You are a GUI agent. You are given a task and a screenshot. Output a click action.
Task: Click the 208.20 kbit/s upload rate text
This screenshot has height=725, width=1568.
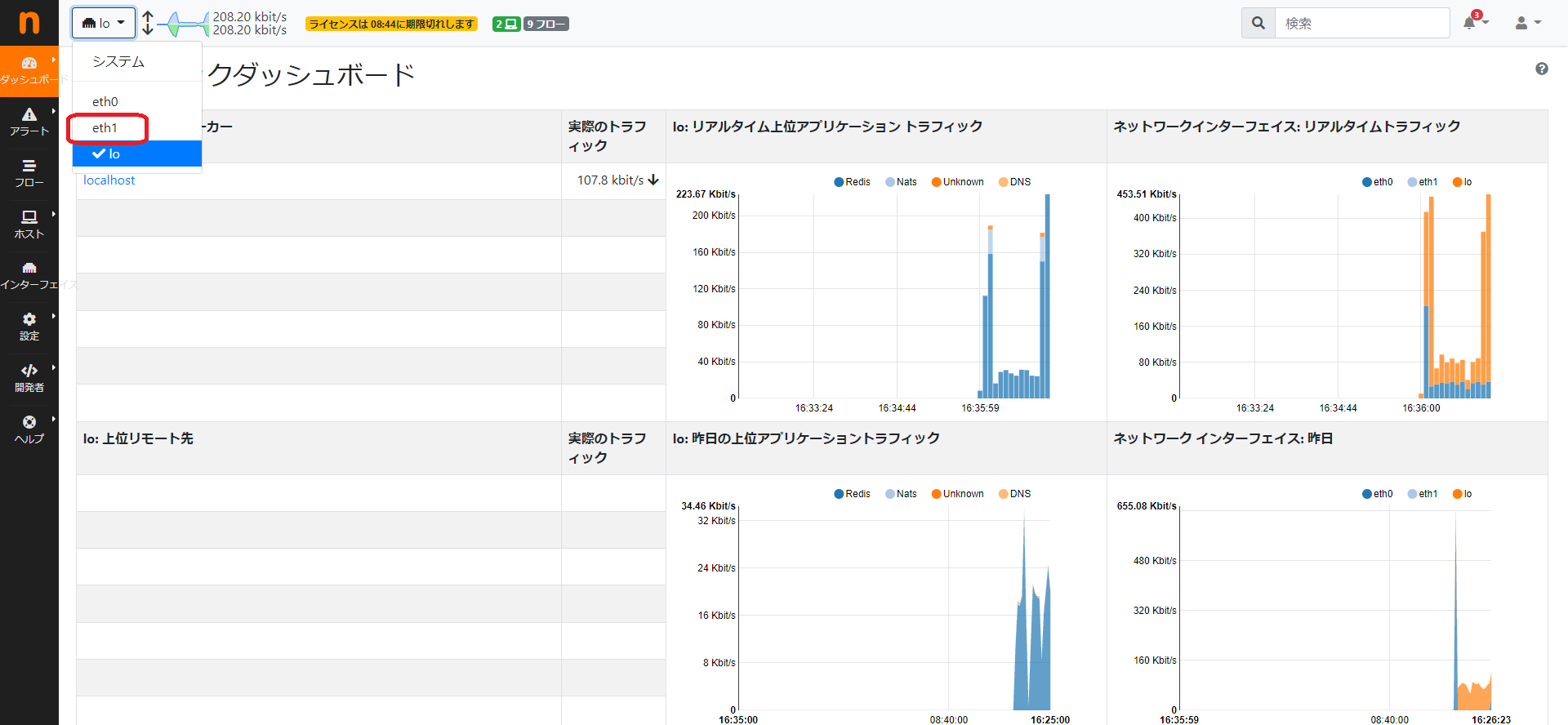[249, 16]
